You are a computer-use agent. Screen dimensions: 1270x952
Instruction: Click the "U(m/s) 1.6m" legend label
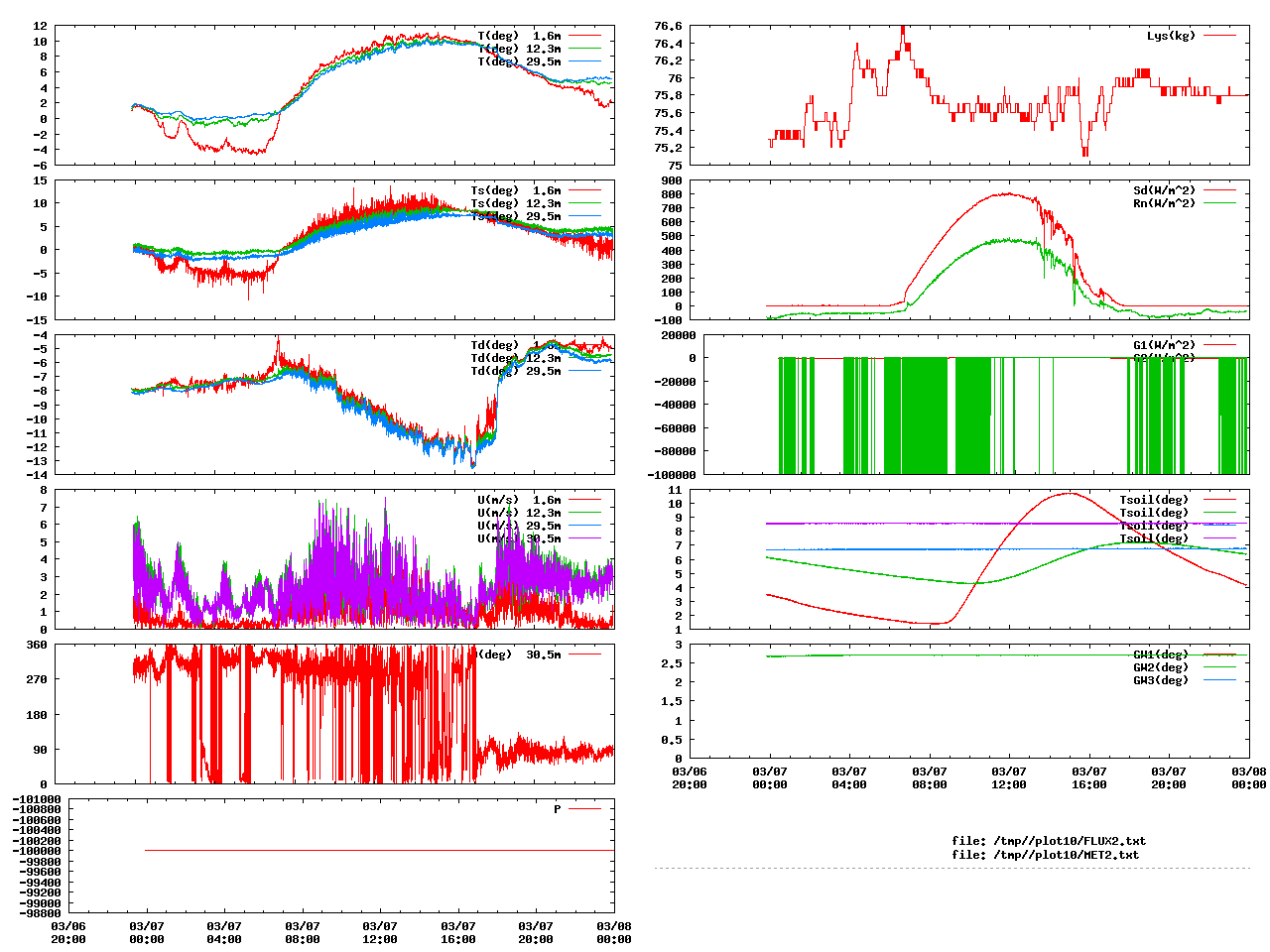pyautogui.click(x=519, y=500)
